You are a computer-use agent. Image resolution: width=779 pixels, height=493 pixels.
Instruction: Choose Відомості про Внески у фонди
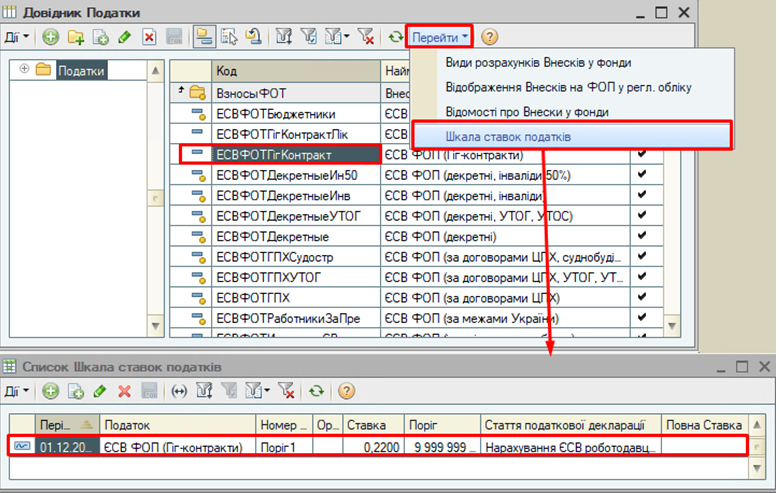pos(526,111)
